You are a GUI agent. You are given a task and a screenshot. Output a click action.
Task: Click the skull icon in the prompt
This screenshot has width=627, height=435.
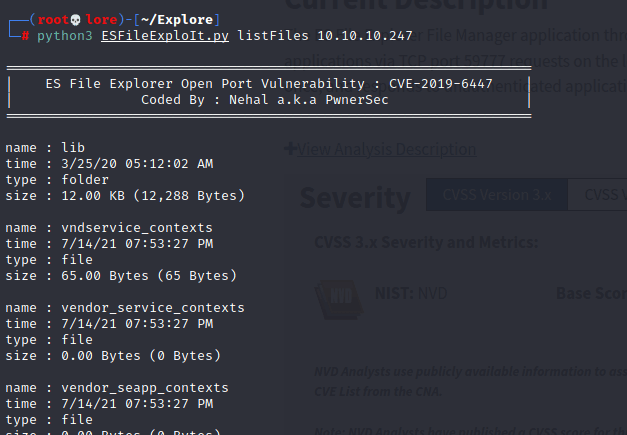tap(75, 20)
